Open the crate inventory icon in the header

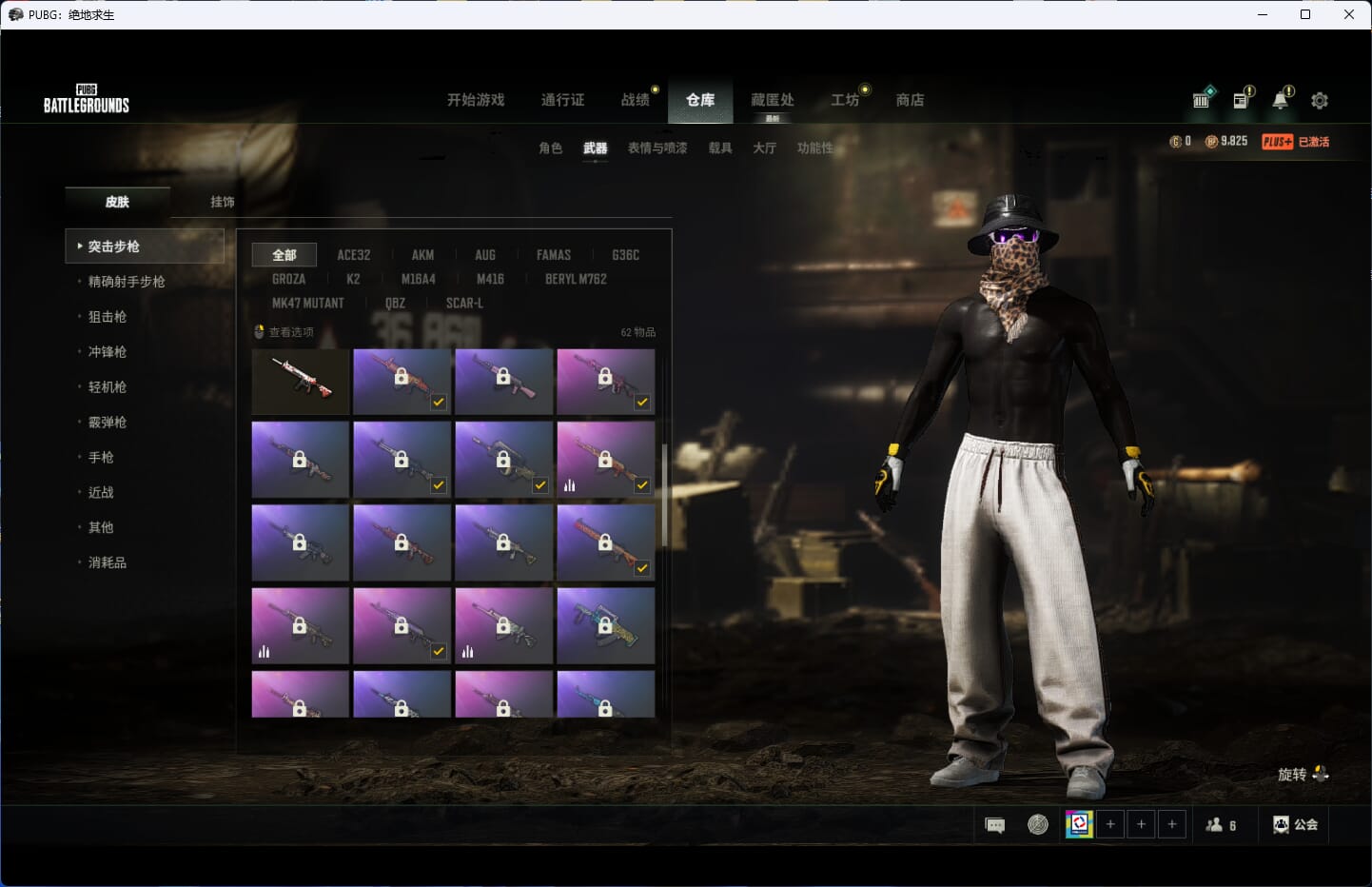pos(1203,98)
